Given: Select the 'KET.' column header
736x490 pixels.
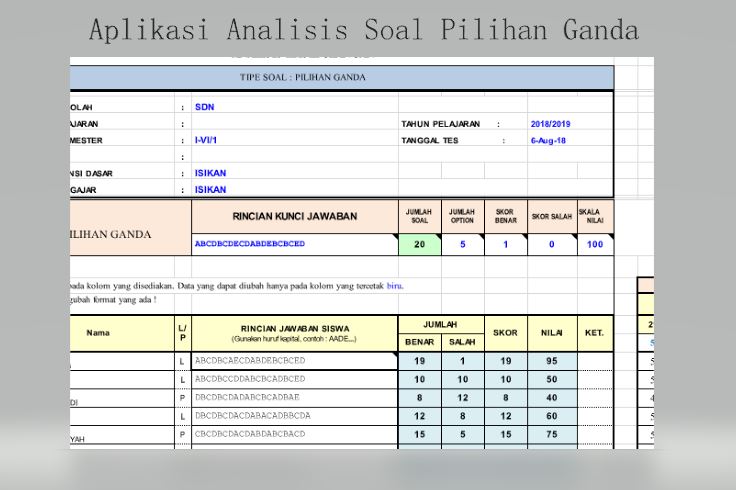Looking at the screenshot, I should point(595,333).
